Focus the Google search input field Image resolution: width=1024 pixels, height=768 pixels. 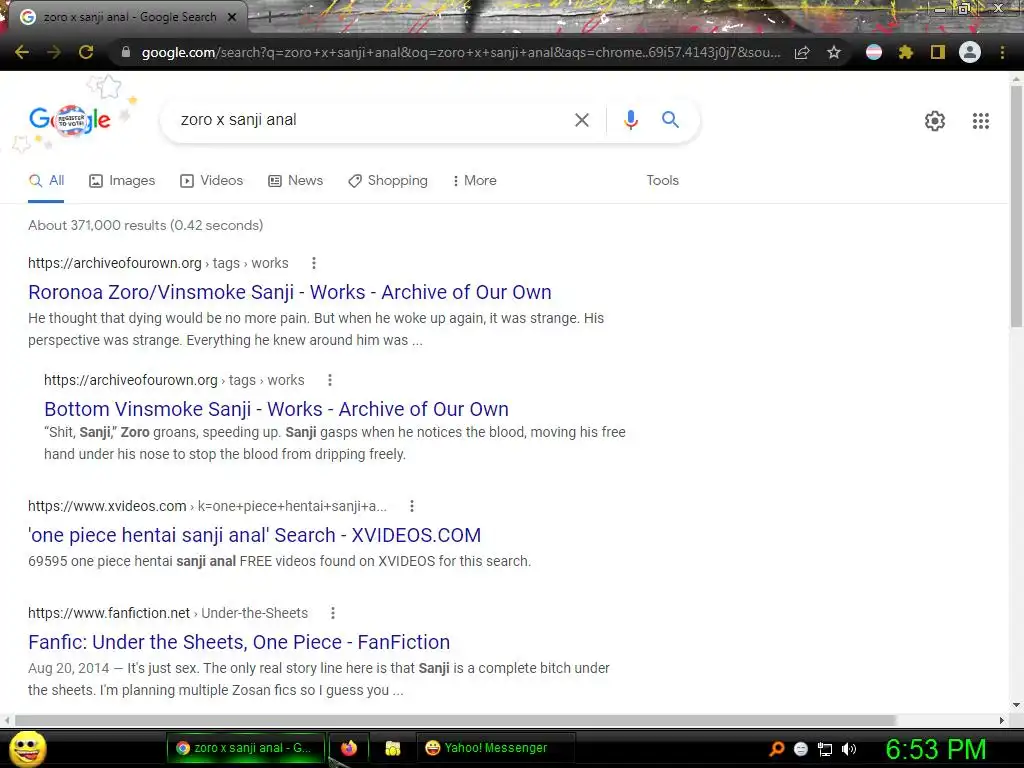click(369, 120)
